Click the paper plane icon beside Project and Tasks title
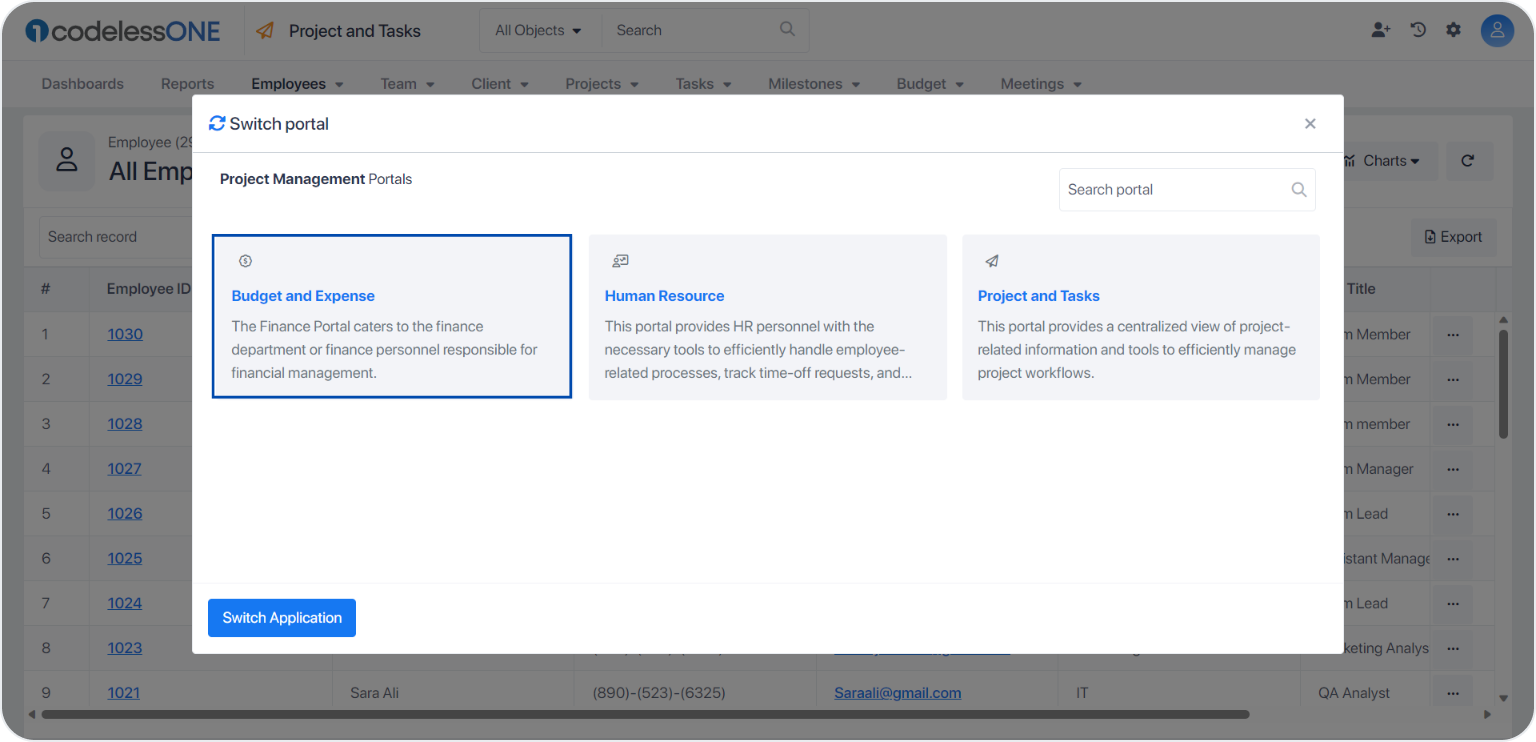 [x=265, y=31]
